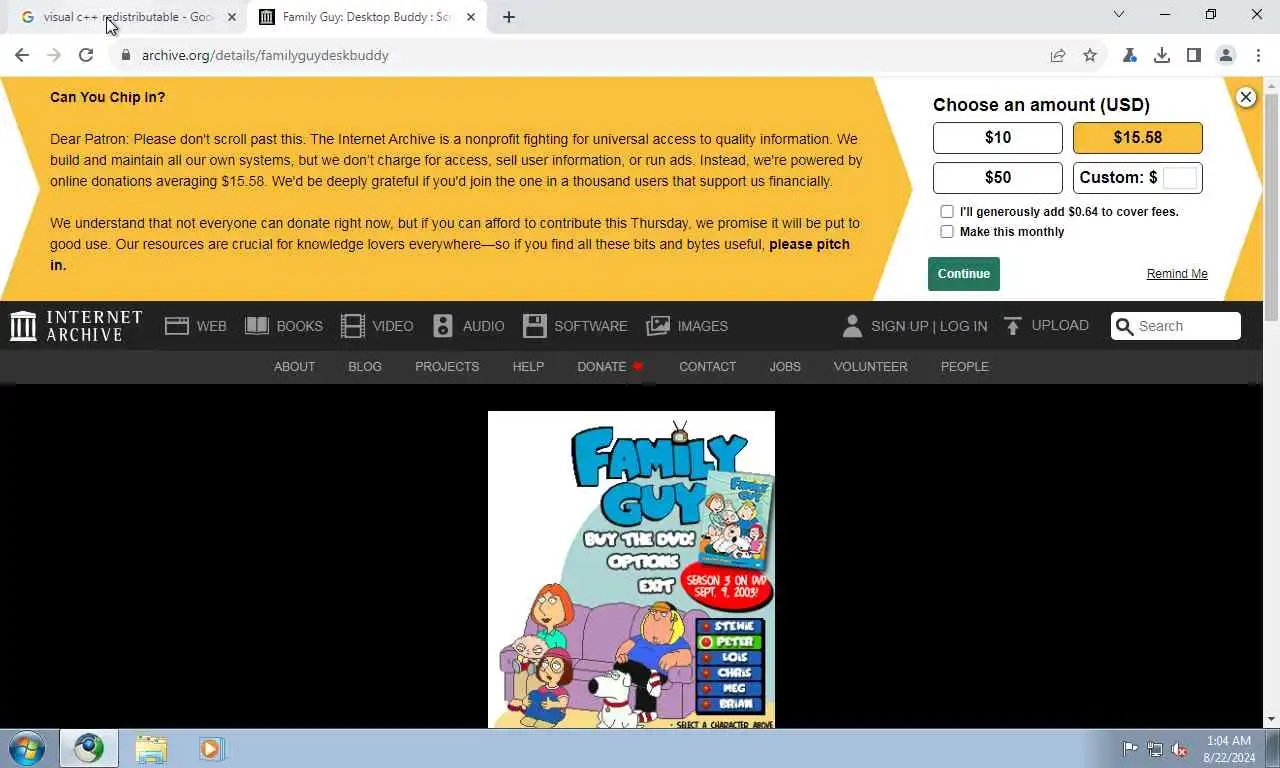Open the BLOG menu item

coord(365,367)
